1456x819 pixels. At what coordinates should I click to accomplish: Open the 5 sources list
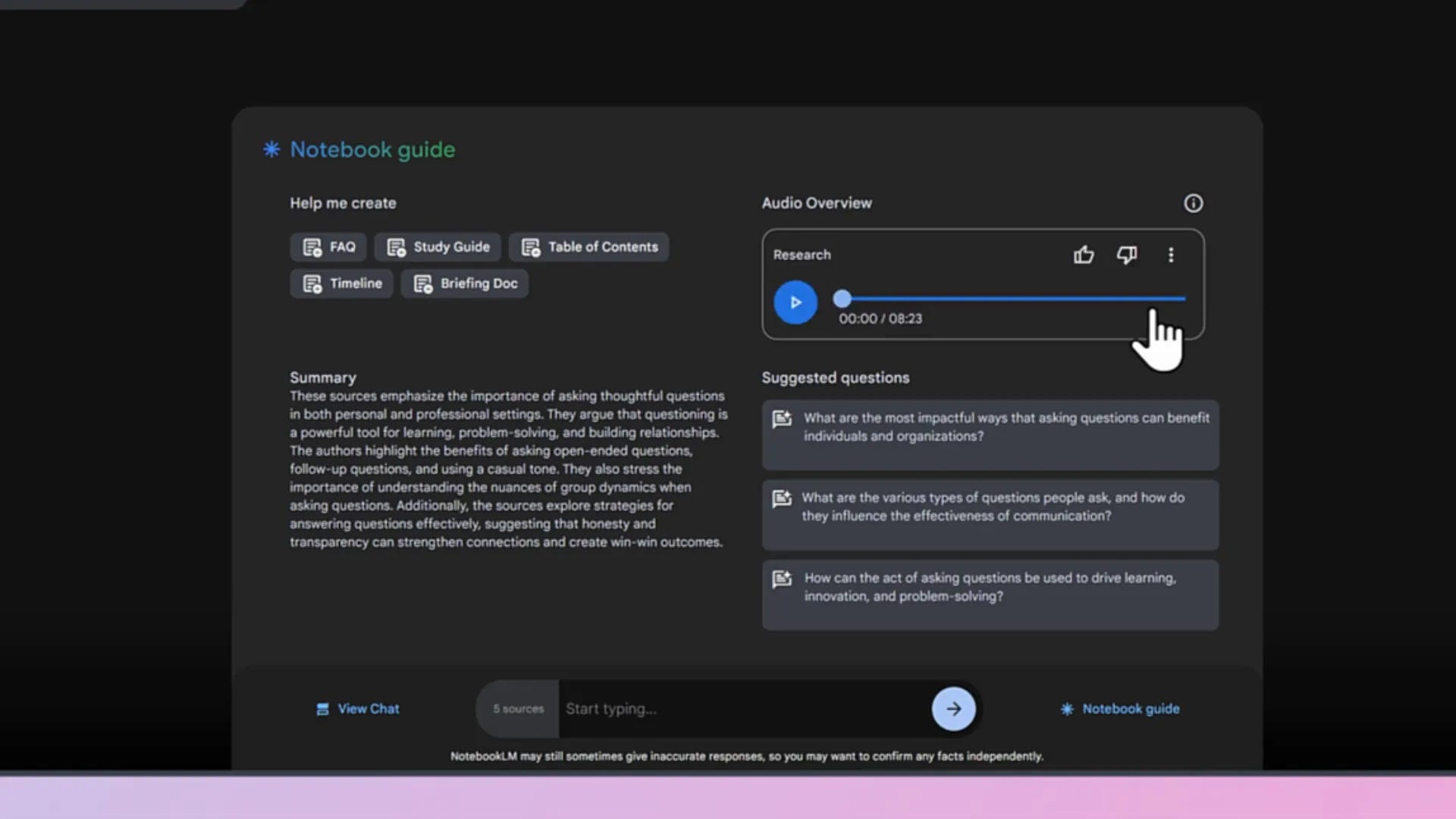pos(518,708)
